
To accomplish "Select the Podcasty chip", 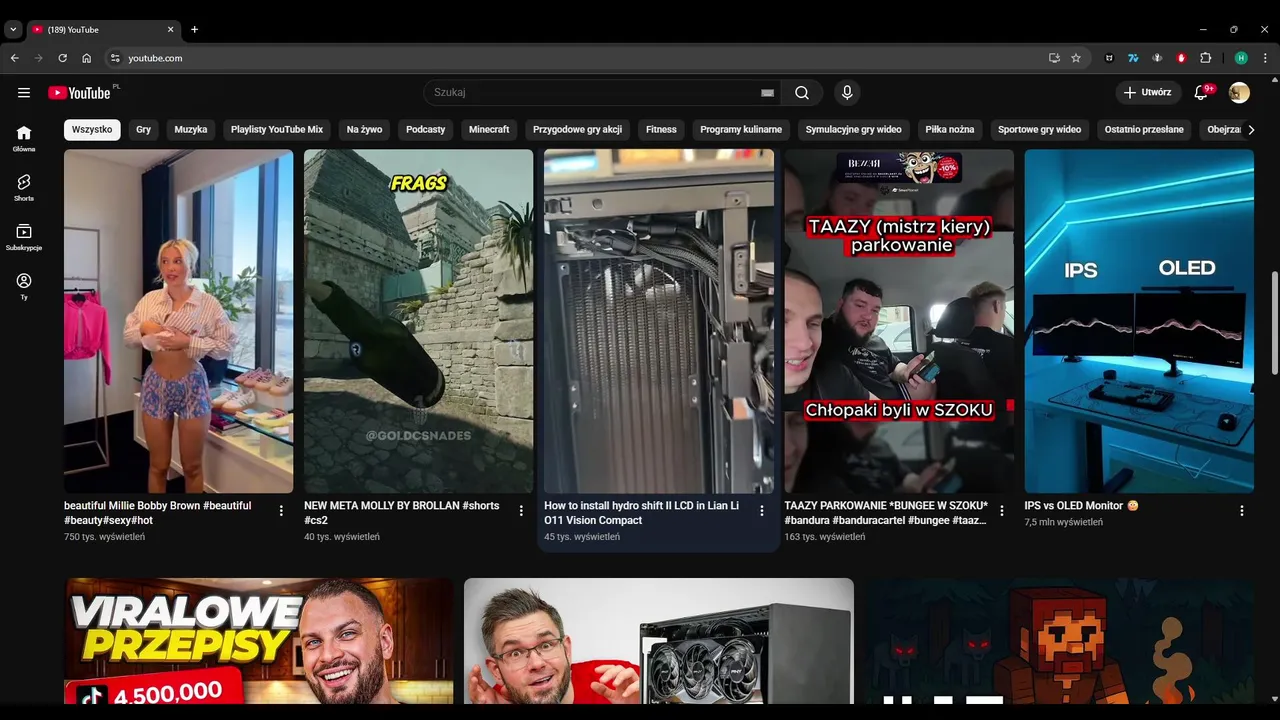I will click(x=426, y=130).
